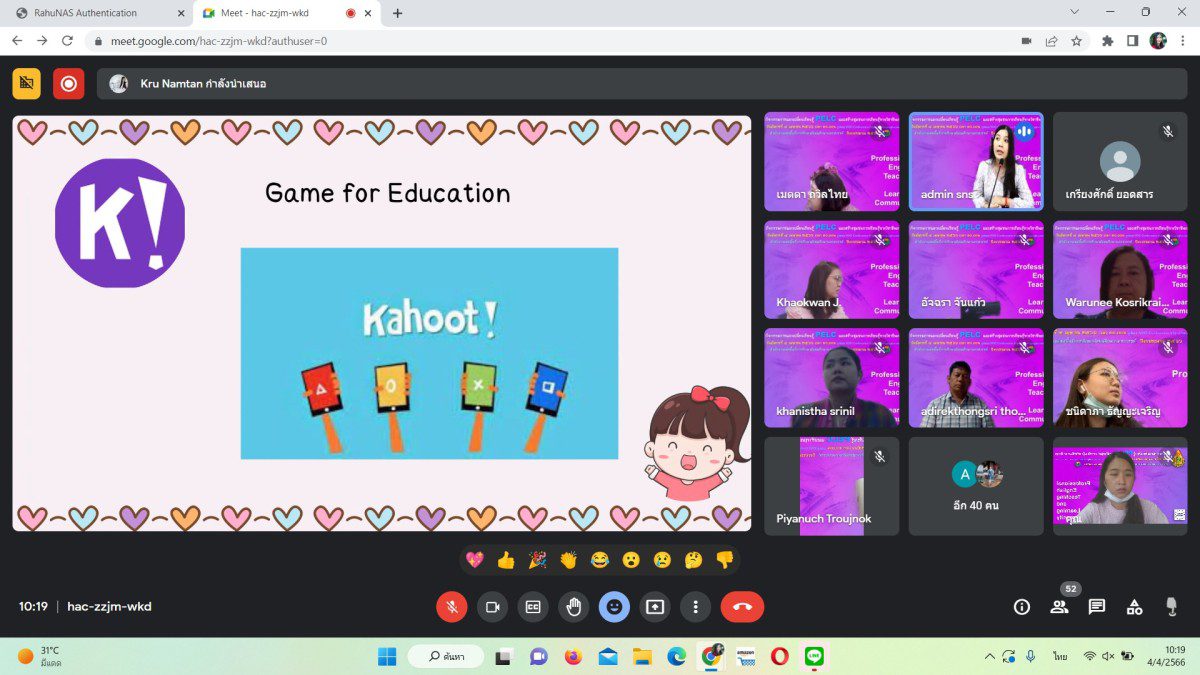
Task: Select Khaokwan J. participant tile
Action: [832, 269]
